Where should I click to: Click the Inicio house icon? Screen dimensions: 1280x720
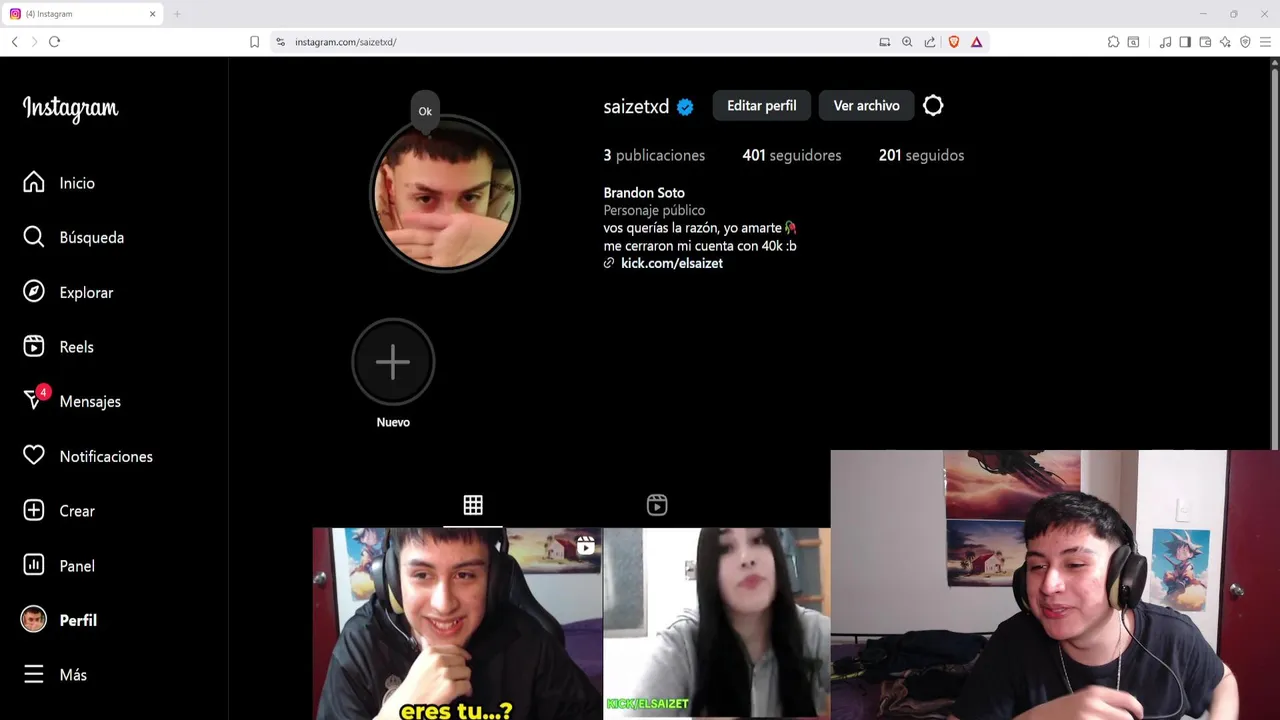point(34,182)
